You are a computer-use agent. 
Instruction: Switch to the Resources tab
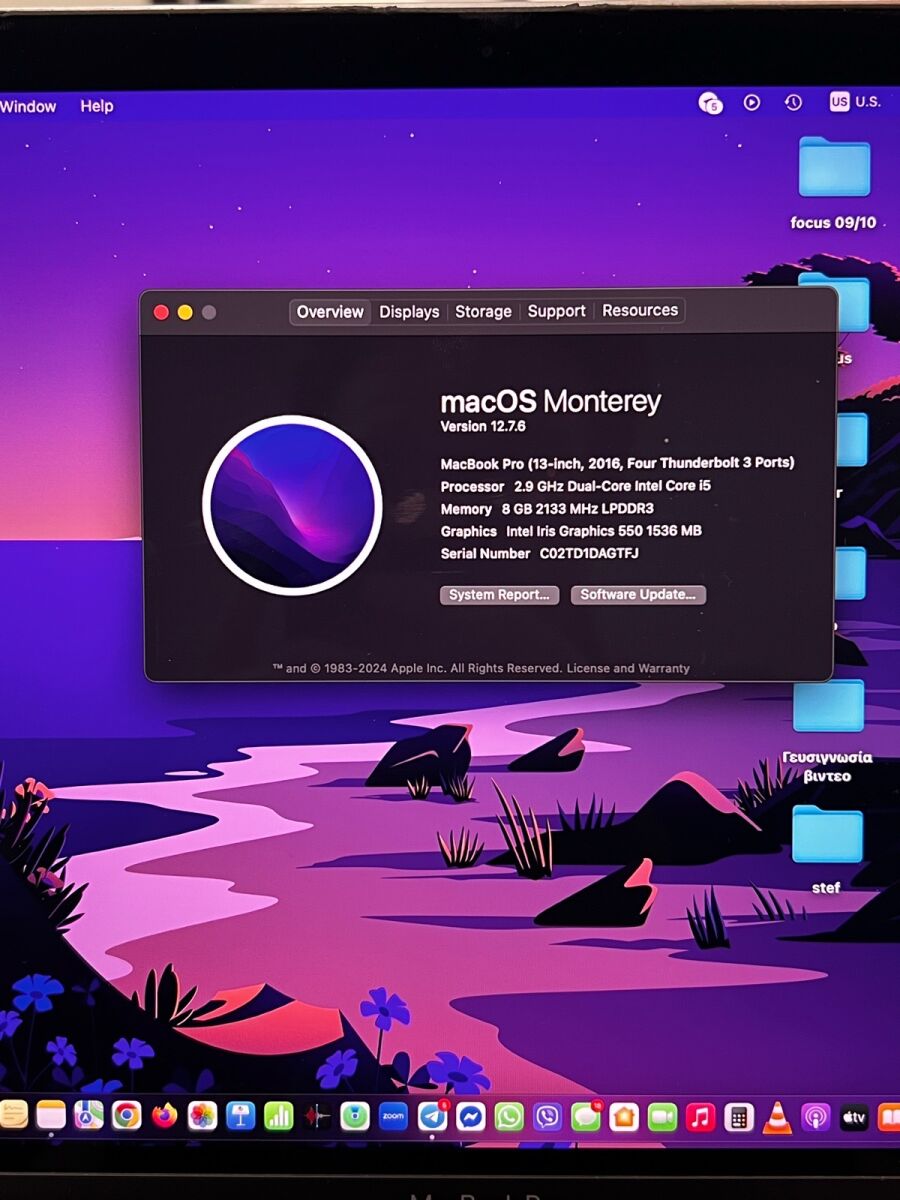640,310
